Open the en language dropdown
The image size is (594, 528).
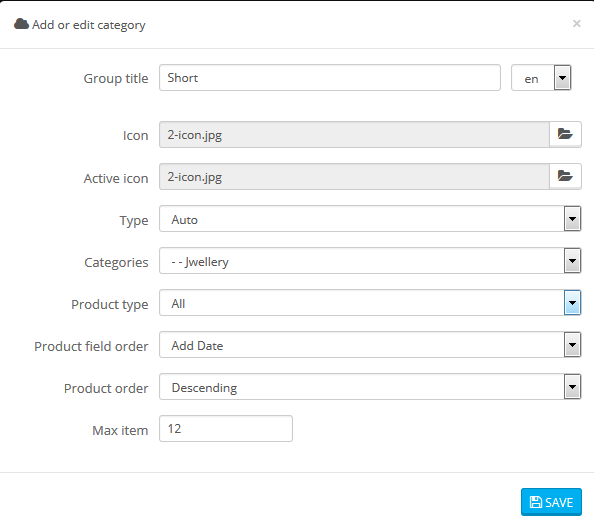tap(541, 78)
